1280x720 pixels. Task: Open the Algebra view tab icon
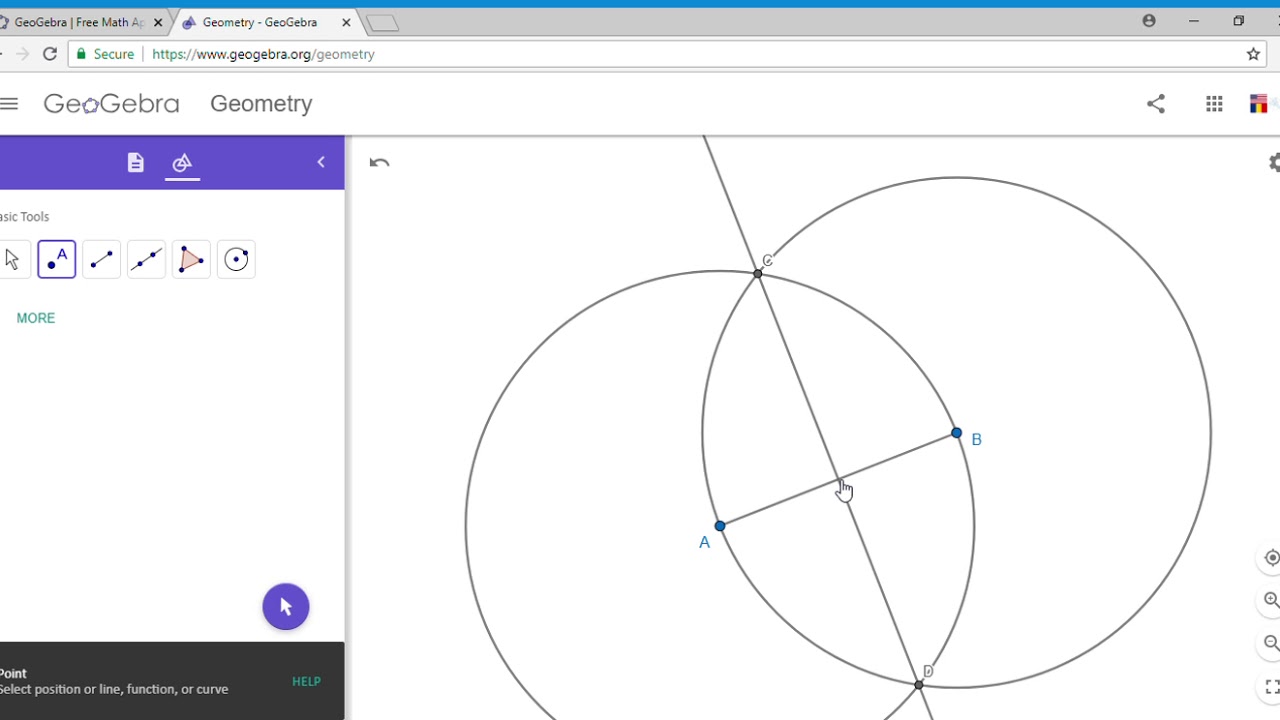136,162
